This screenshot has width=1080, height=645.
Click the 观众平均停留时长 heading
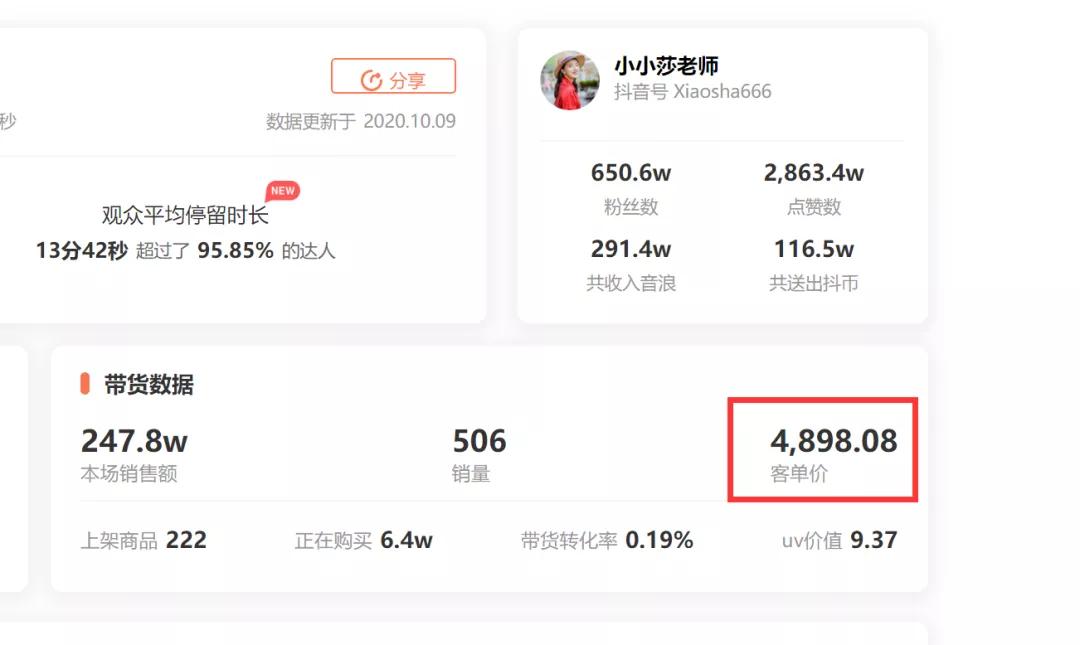pos(185,215)
